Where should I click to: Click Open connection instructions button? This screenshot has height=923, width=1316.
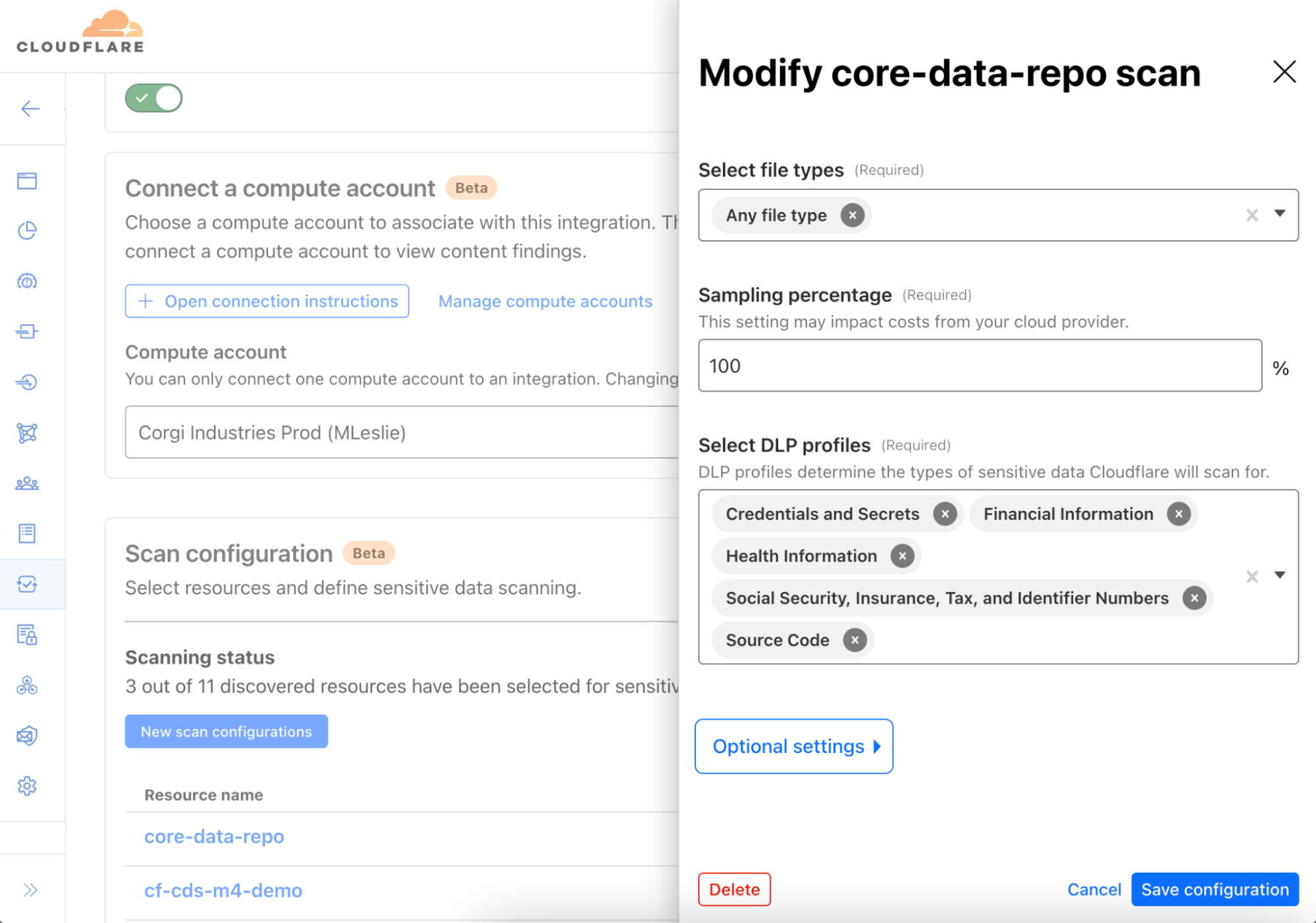coord(267,301)
